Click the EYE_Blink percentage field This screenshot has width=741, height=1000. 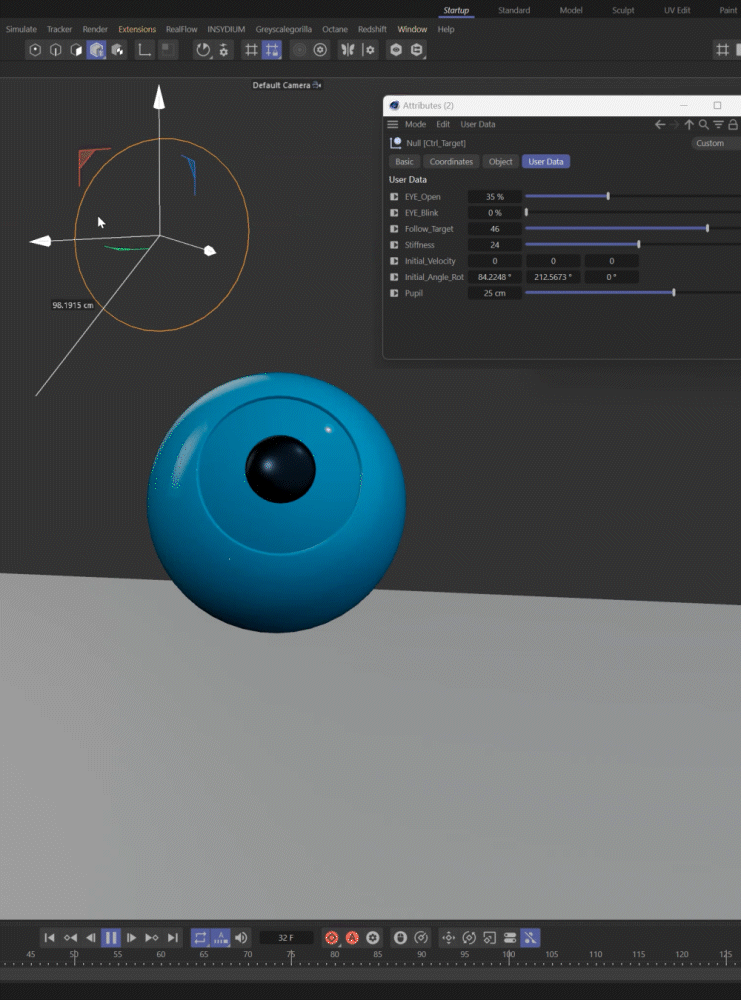tap(495, 213)
